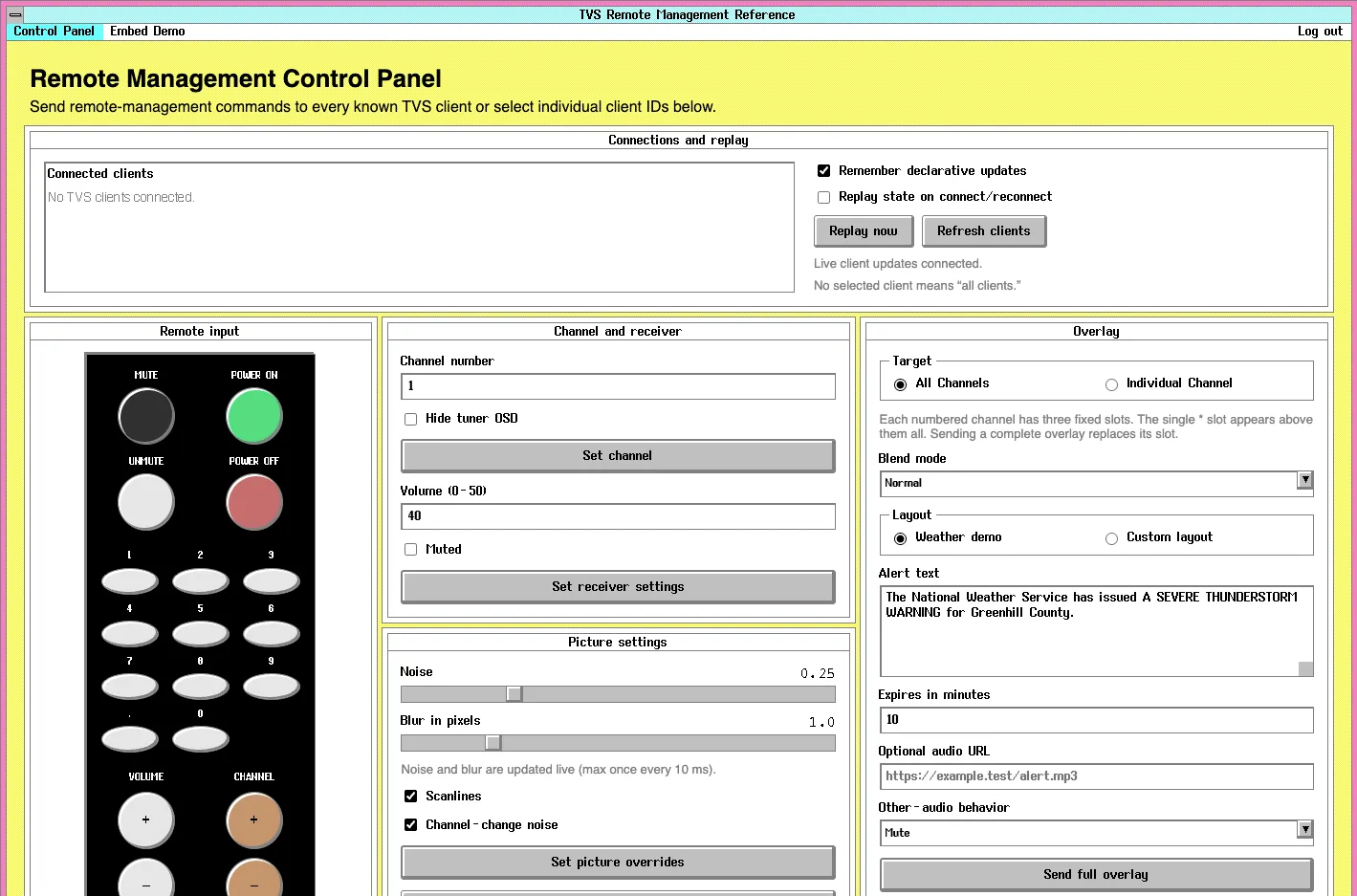
Task: Click the red POWER OFF remote button
Action: point(254,502)
